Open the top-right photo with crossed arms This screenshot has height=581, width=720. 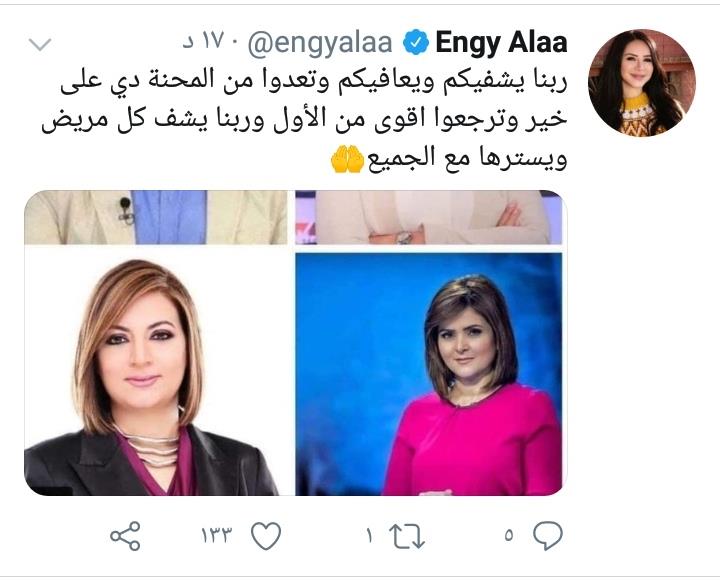pos(428,217)
